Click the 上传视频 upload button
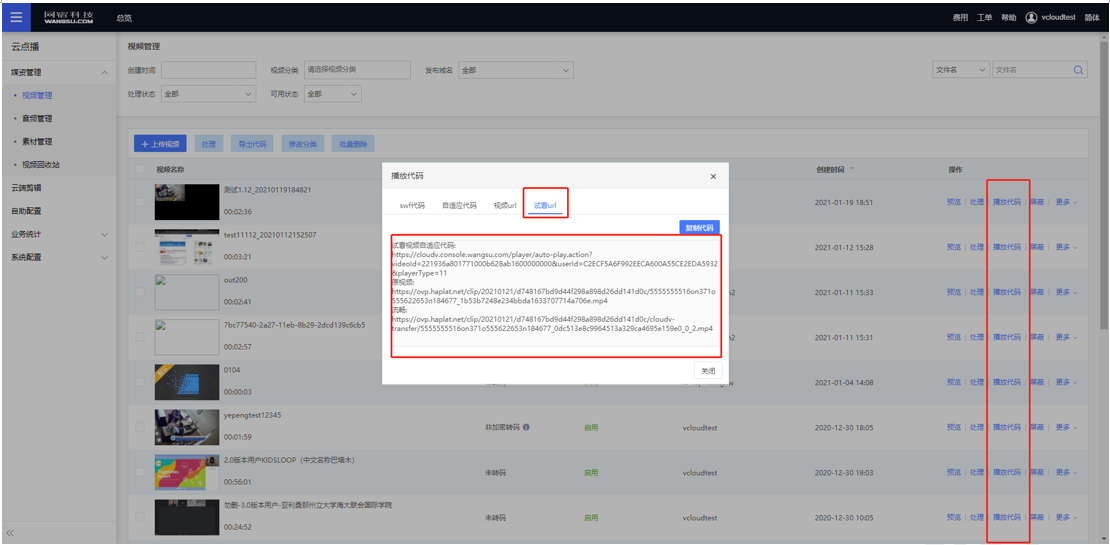This screenshot has width=1110, height=545. (x=160, y=144)
